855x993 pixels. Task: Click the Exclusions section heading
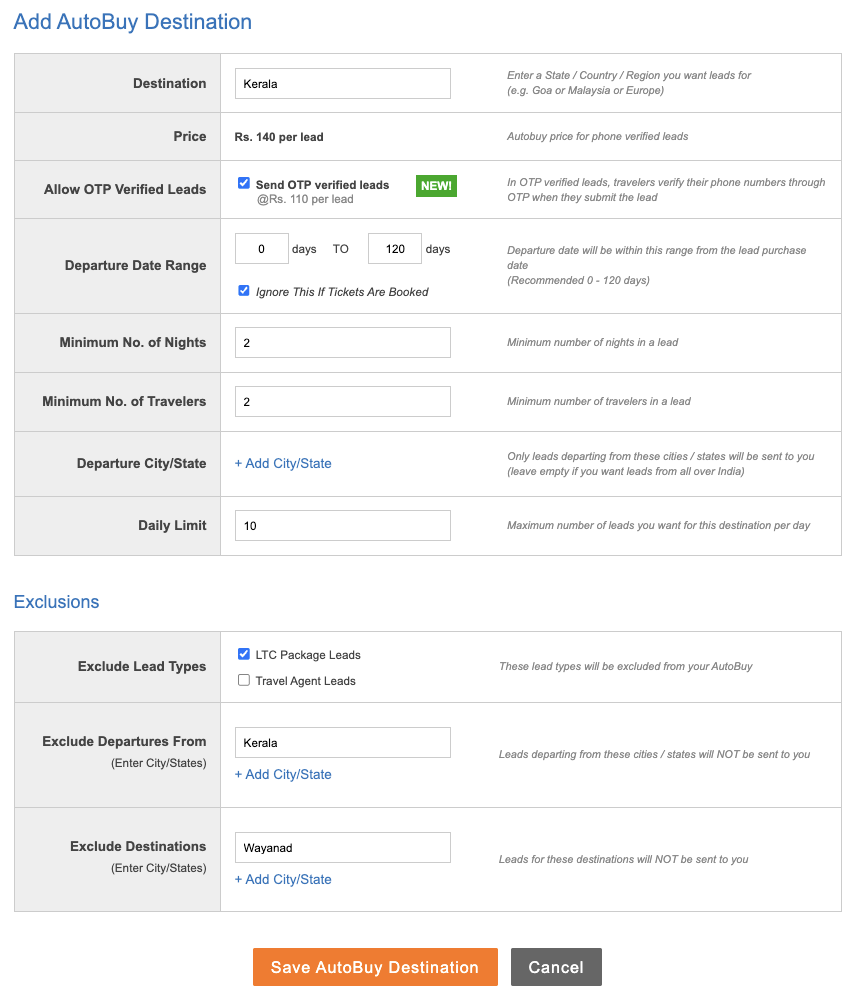[x=57, y=602]
